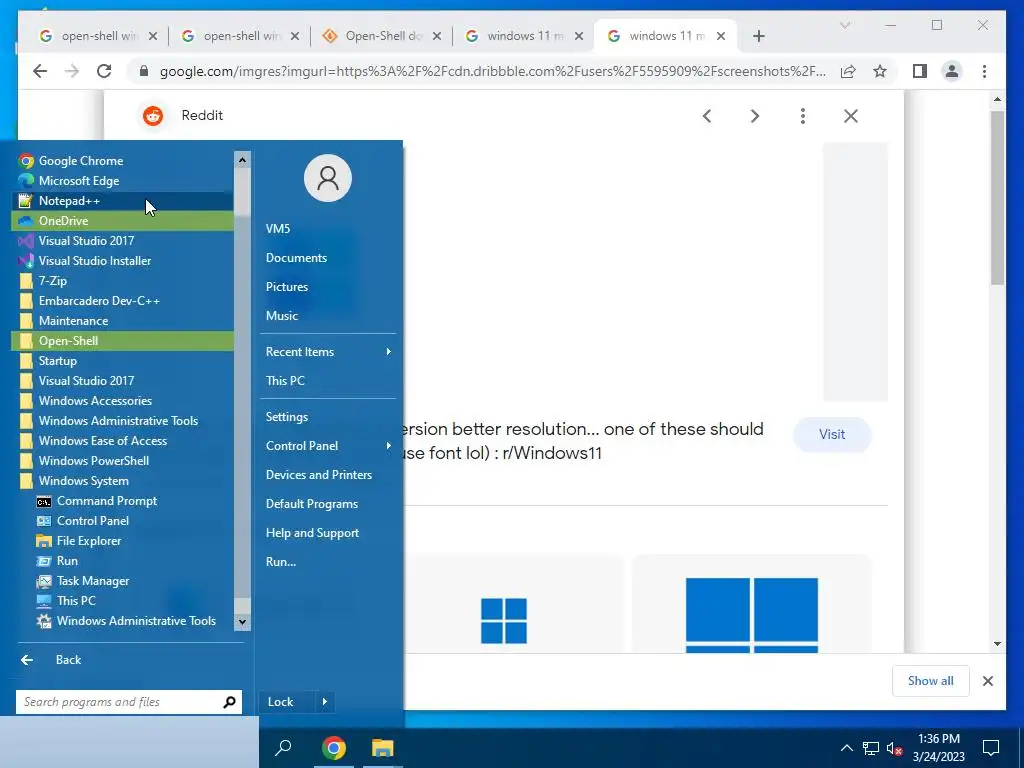Click the user account avatar in the start menu
1024x768 pixels.
328,178
